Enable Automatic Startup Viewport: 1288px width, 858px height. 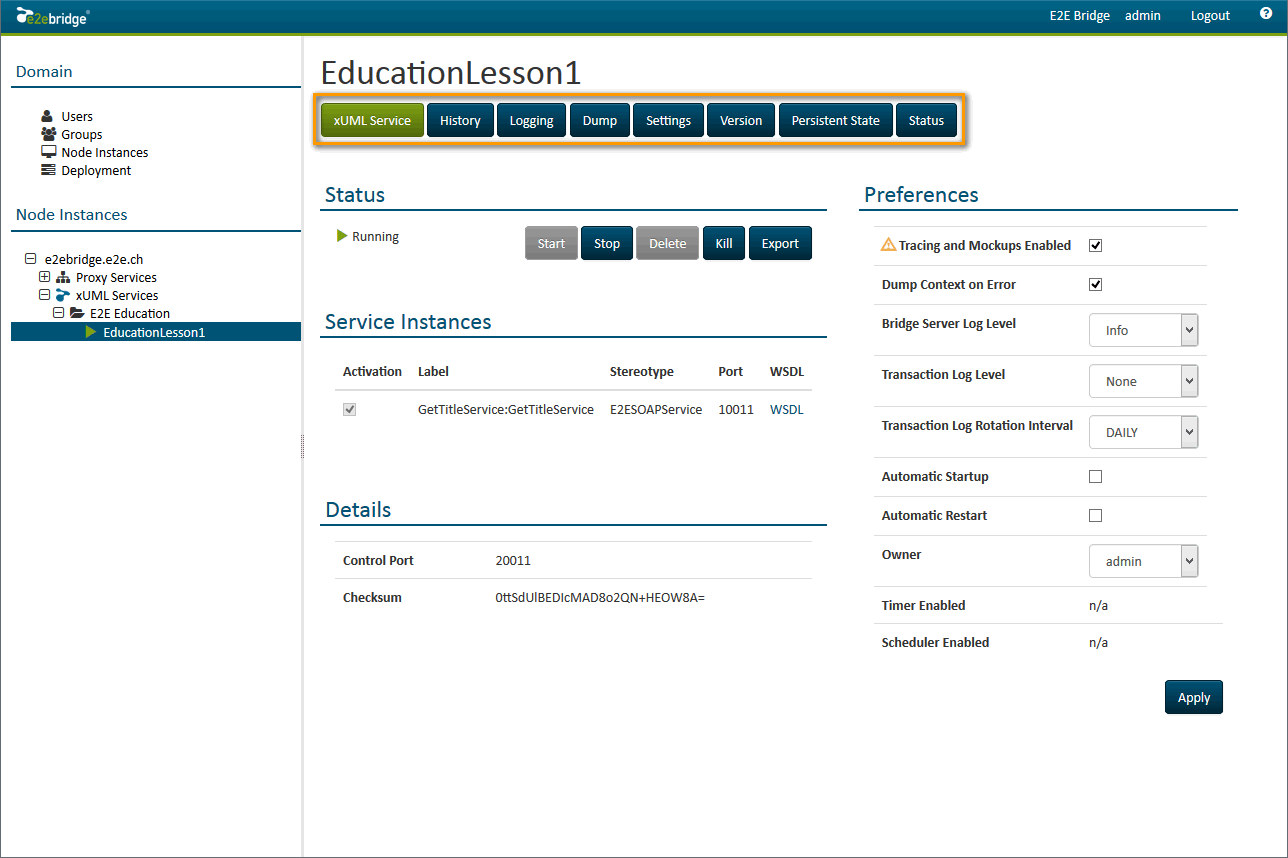click(1095, 476)
